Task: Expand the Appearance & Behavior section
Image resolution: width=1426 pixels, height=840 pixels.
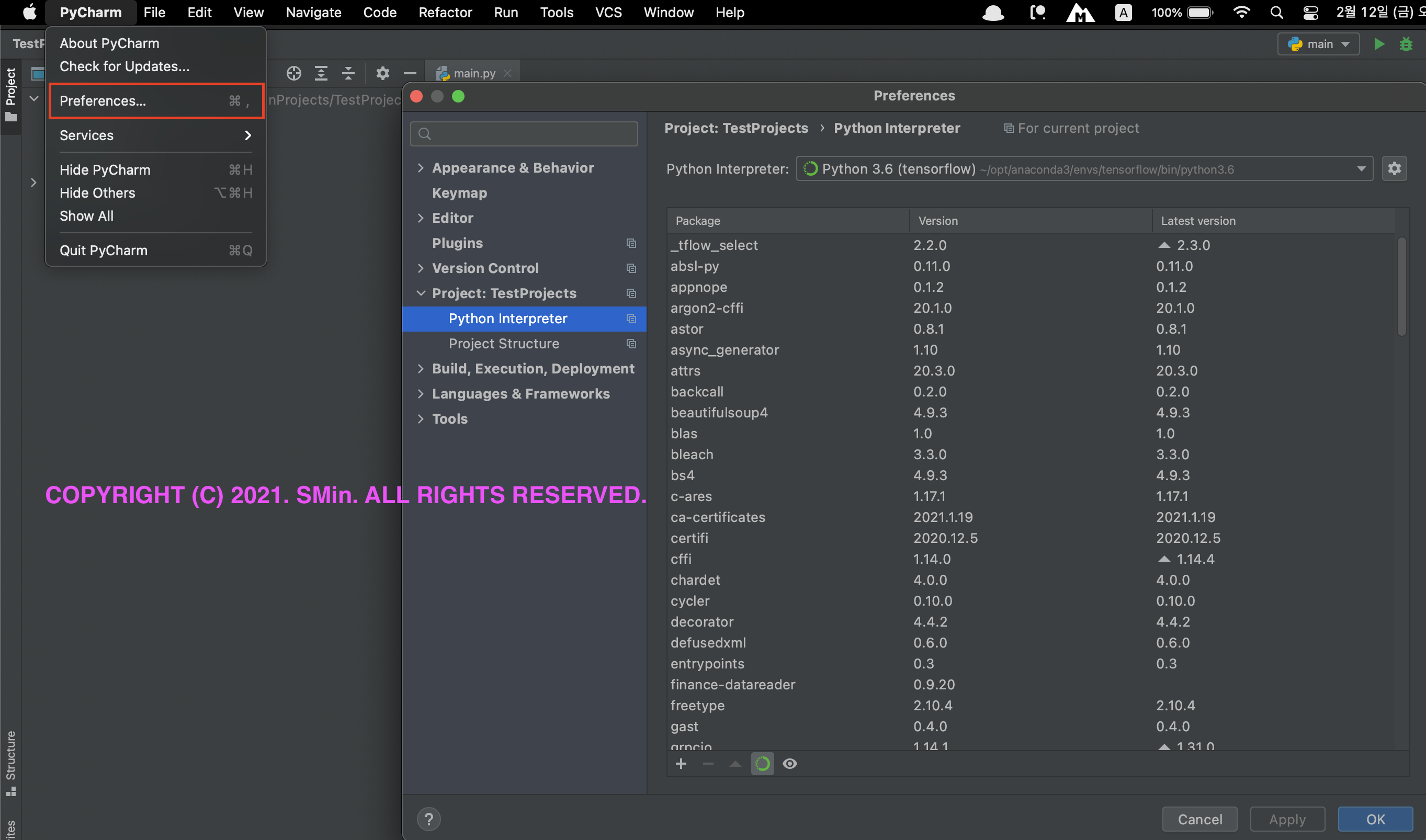Action: pyautogui.click(x=421, y=167)
